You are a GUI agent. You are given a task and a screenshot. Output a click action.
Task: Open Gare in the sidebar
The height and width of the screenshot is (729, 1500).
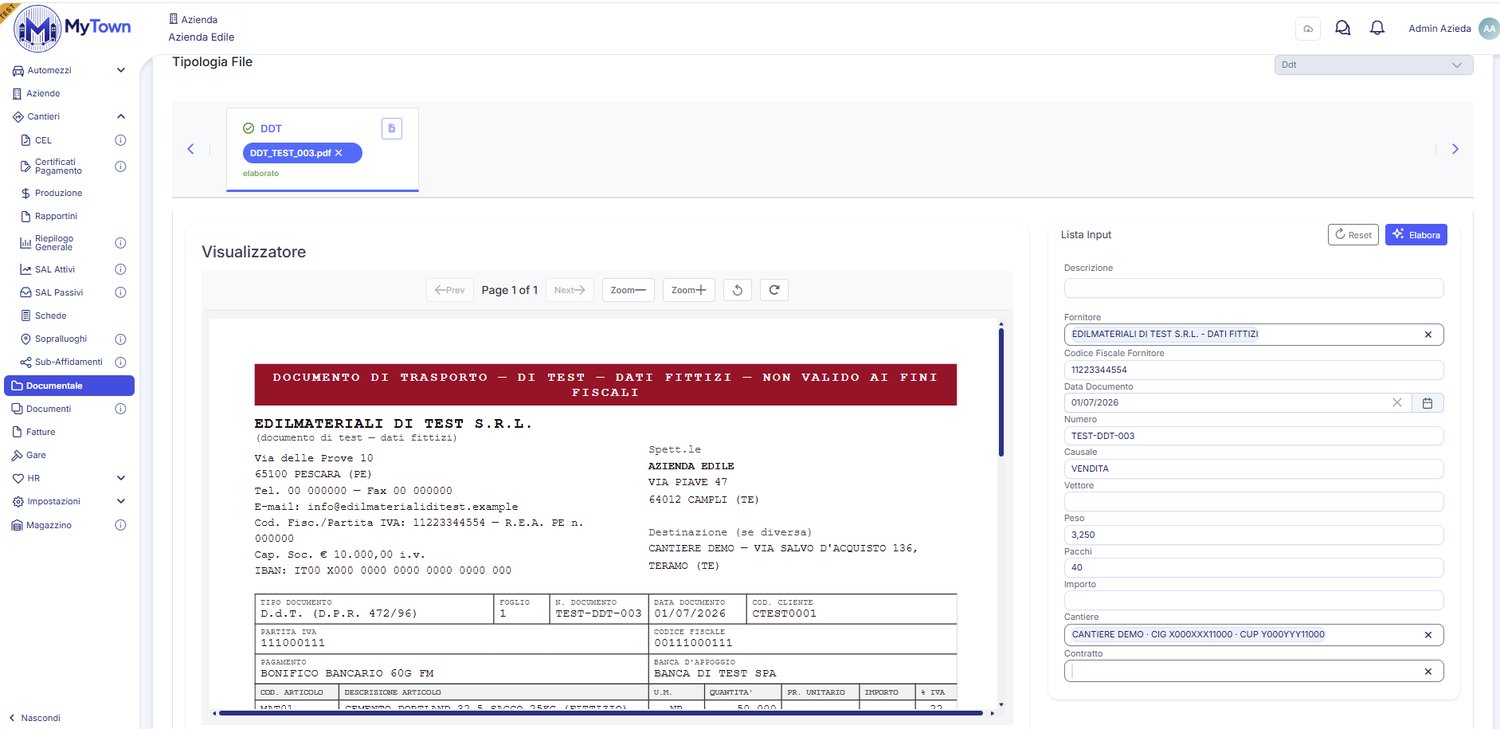36,455
